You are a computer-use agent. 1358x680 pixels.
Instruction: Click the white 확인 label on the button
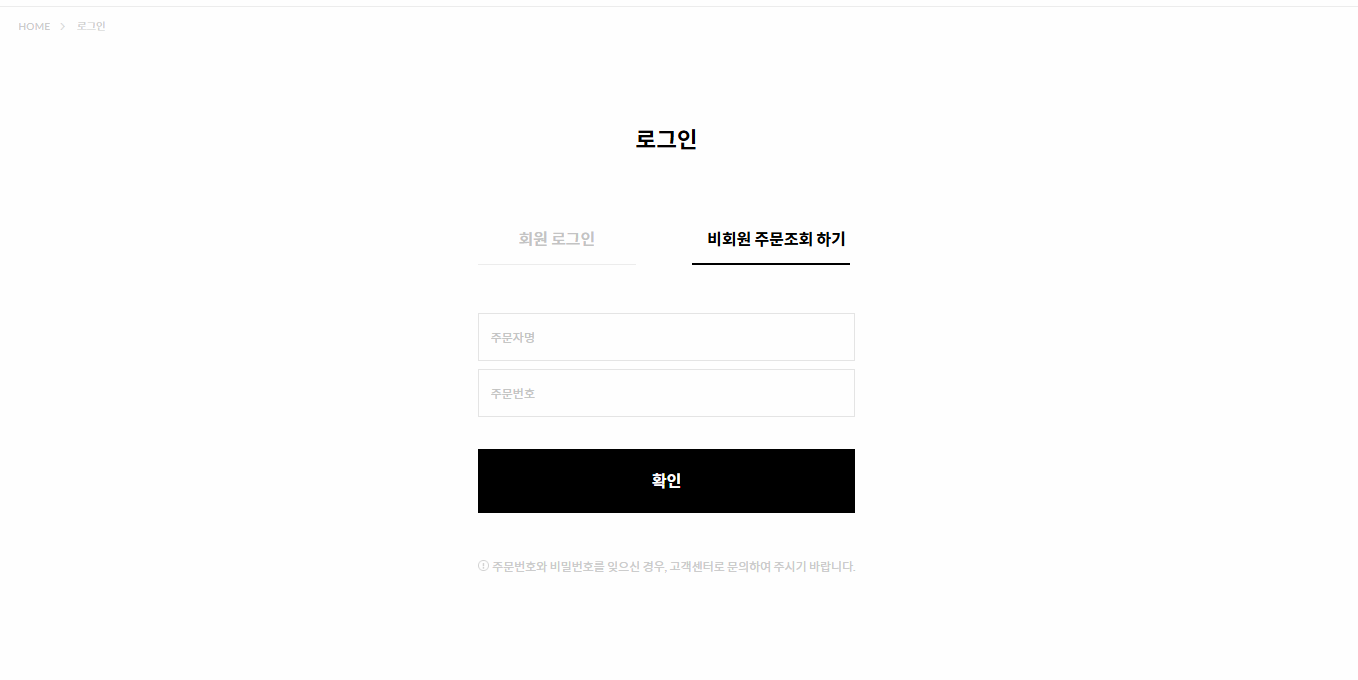click(x=666, y=481)
